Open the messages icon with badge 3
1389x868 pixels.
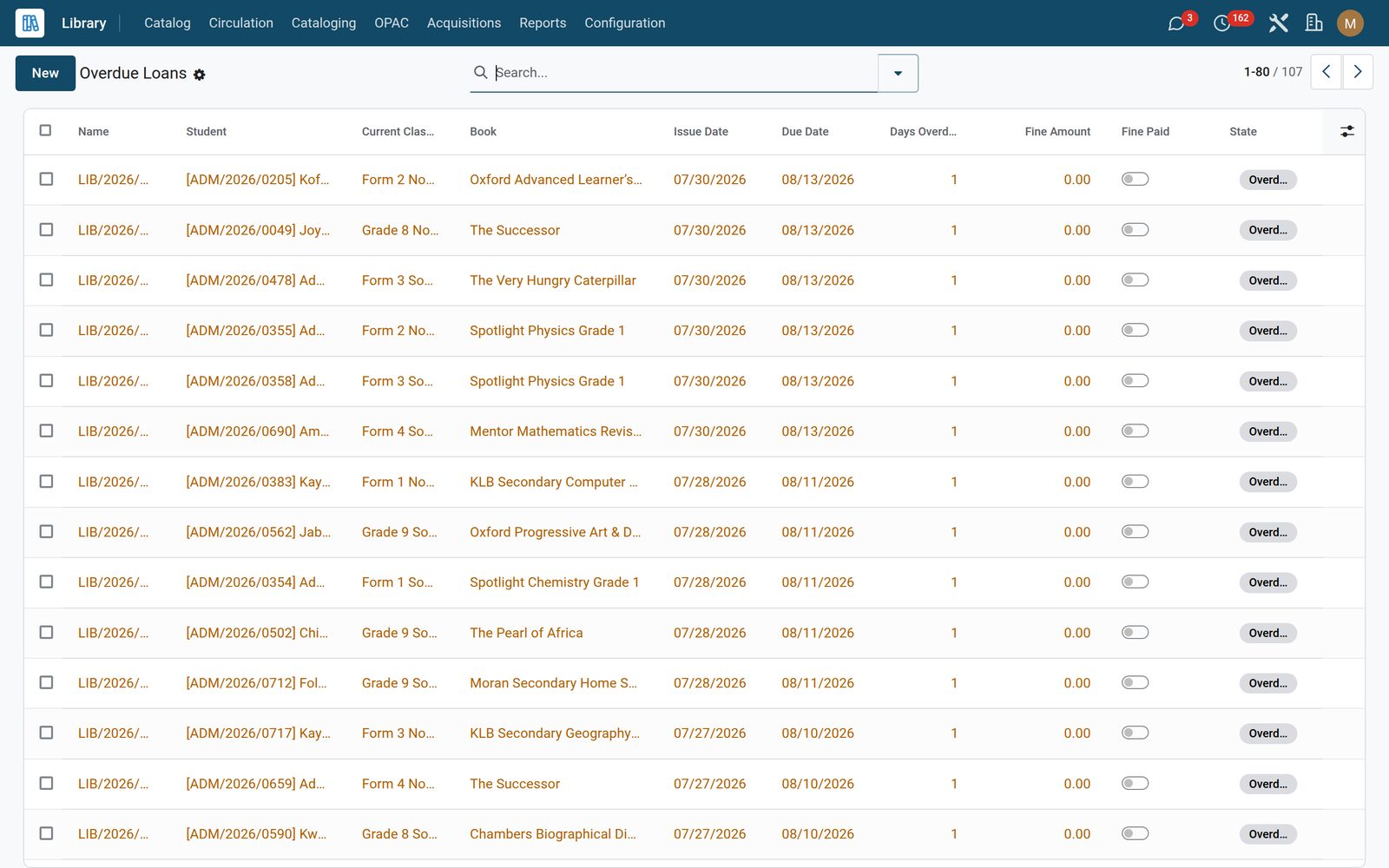tap(1176, 23)
